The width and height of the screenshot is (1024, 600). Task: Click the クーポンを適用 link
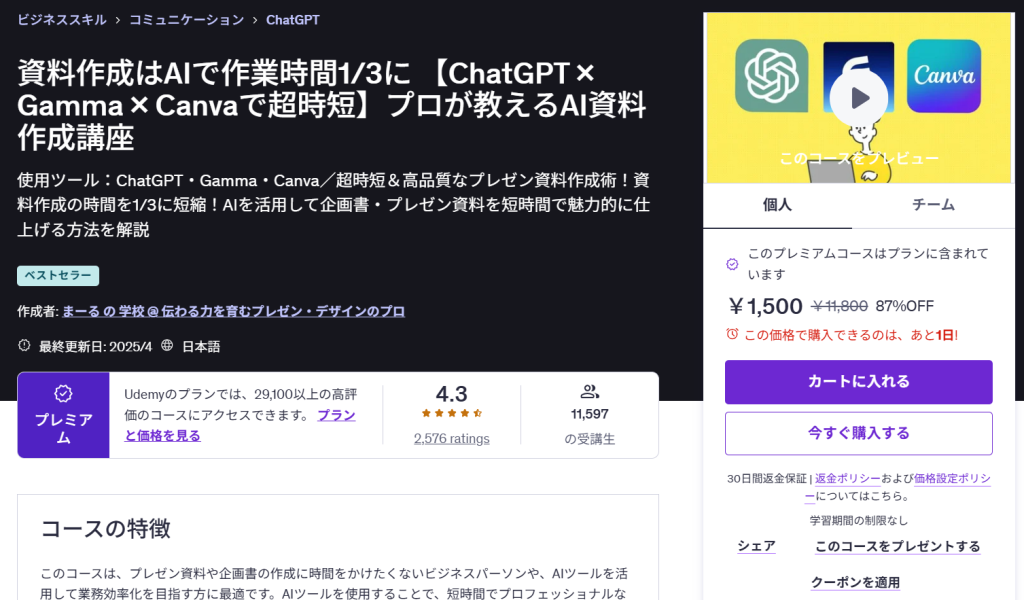(x=855, y=582)
